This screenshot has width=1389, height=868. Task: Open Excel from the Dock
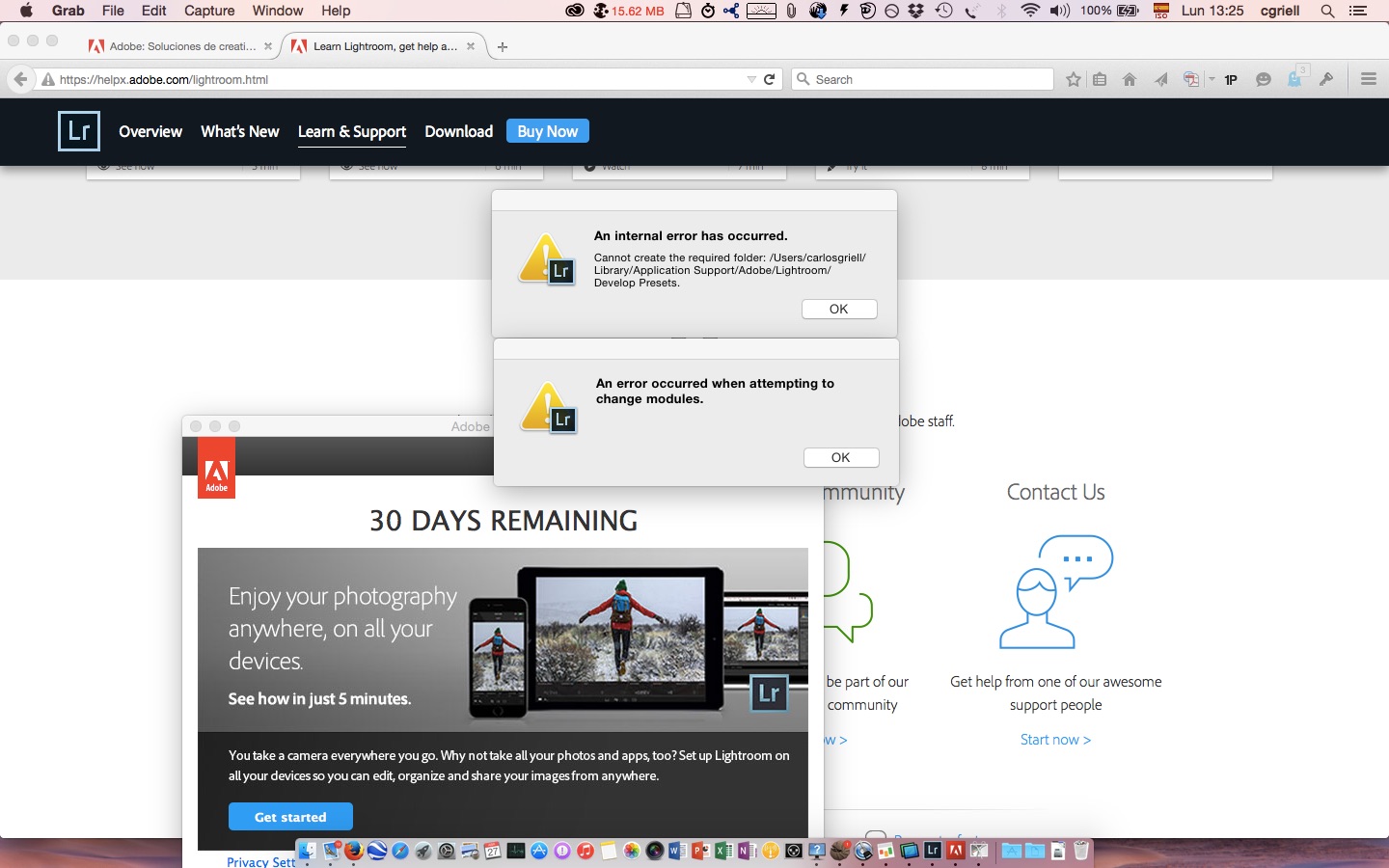pos(723,851)
